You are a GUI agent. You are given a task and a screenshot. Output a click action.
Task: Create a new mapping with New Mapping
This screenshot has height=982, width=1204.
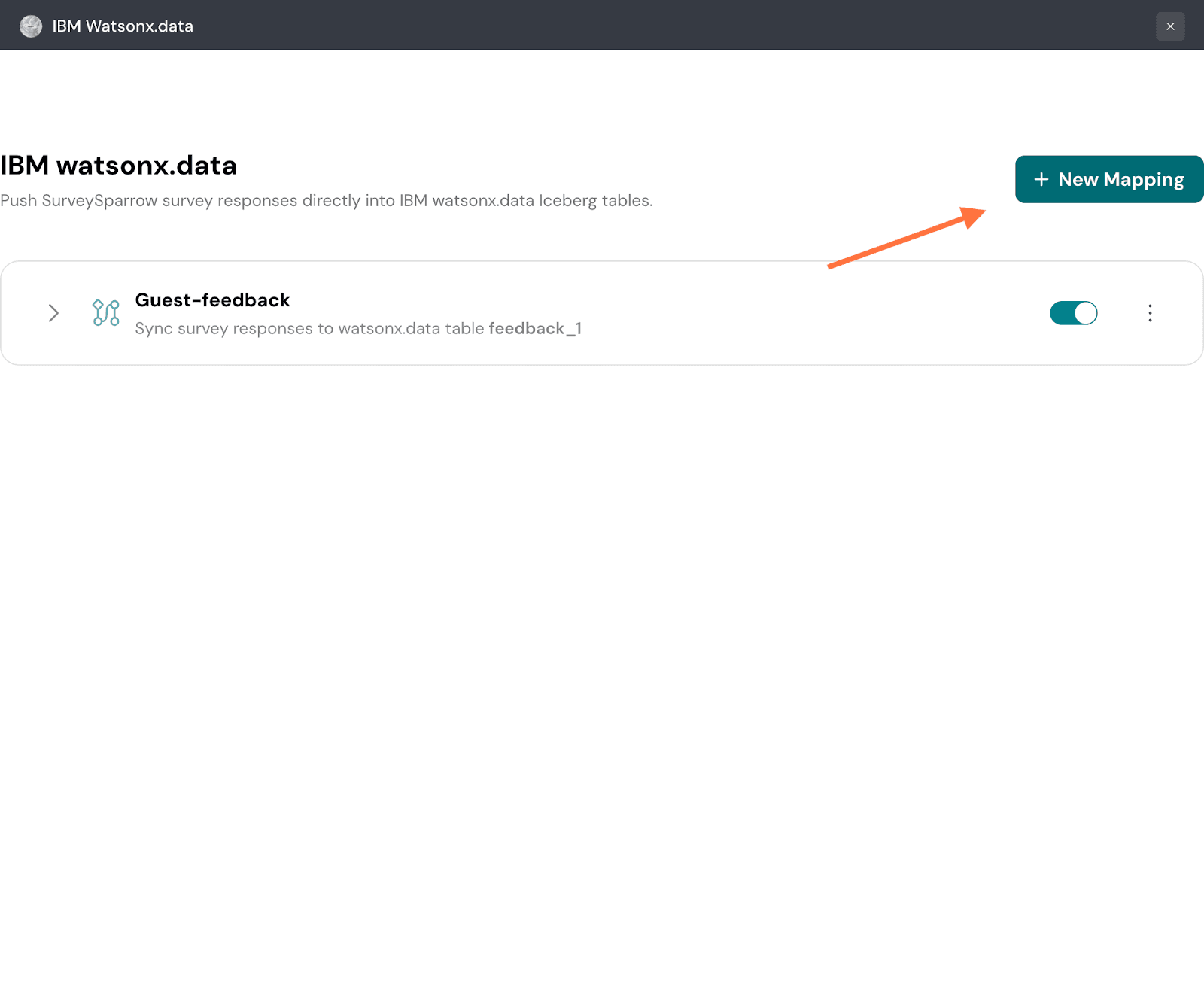1108,179
